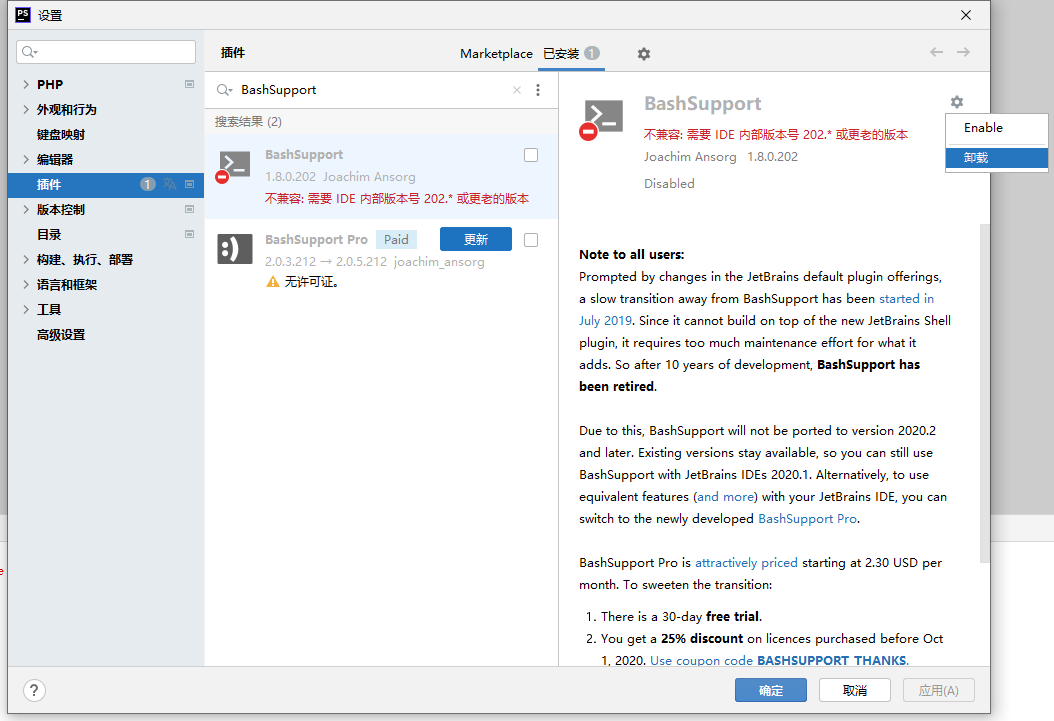
Task: Click the large BashSupport icon in details
Action: click(602, 119)
